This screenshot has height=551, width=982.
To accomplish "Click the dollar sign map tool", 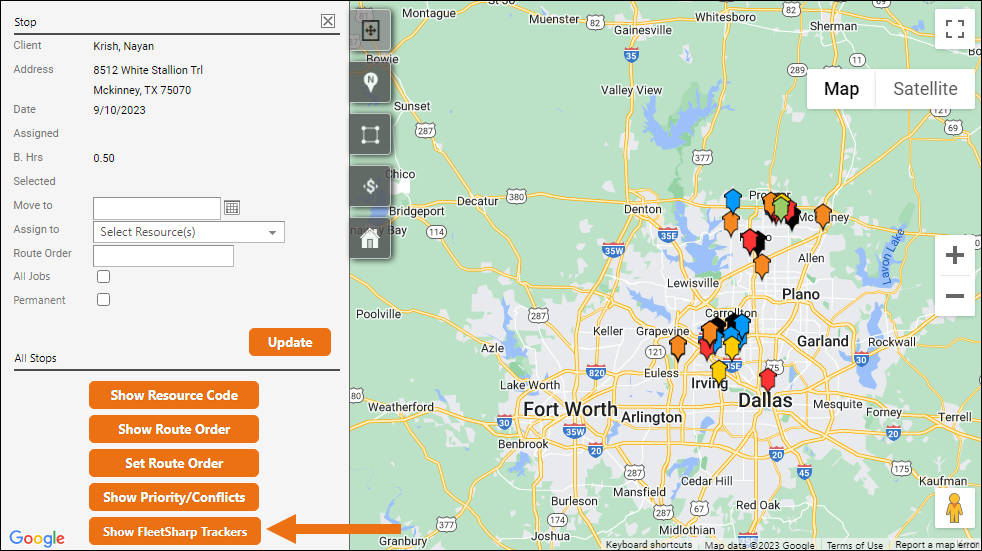I will 370,186.
